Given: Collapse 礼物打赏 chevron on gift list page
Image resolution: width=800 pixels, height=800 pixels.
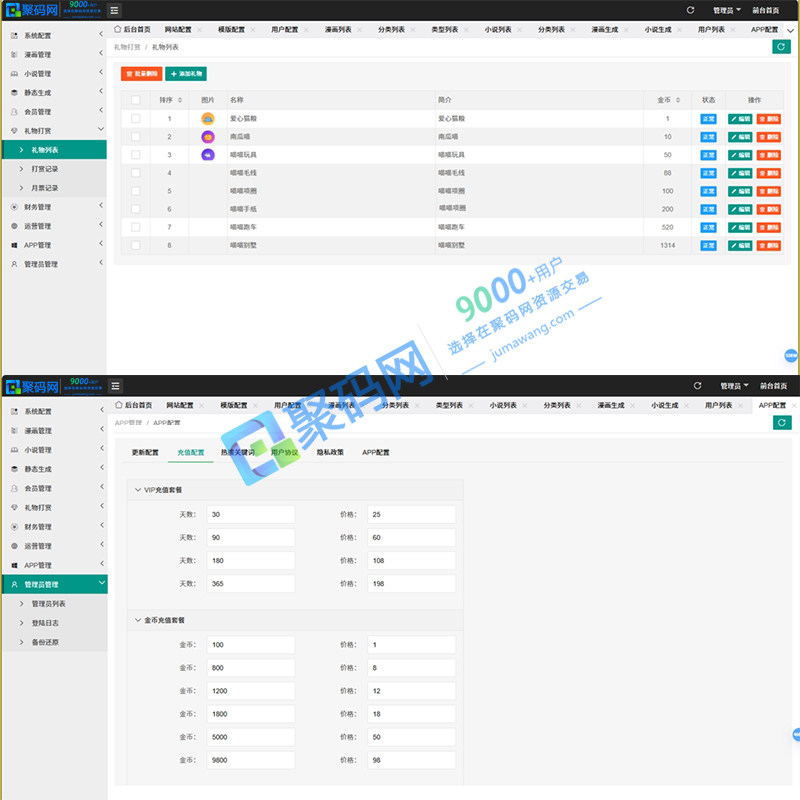Looking at the screenshot, I should pos(101,129).
